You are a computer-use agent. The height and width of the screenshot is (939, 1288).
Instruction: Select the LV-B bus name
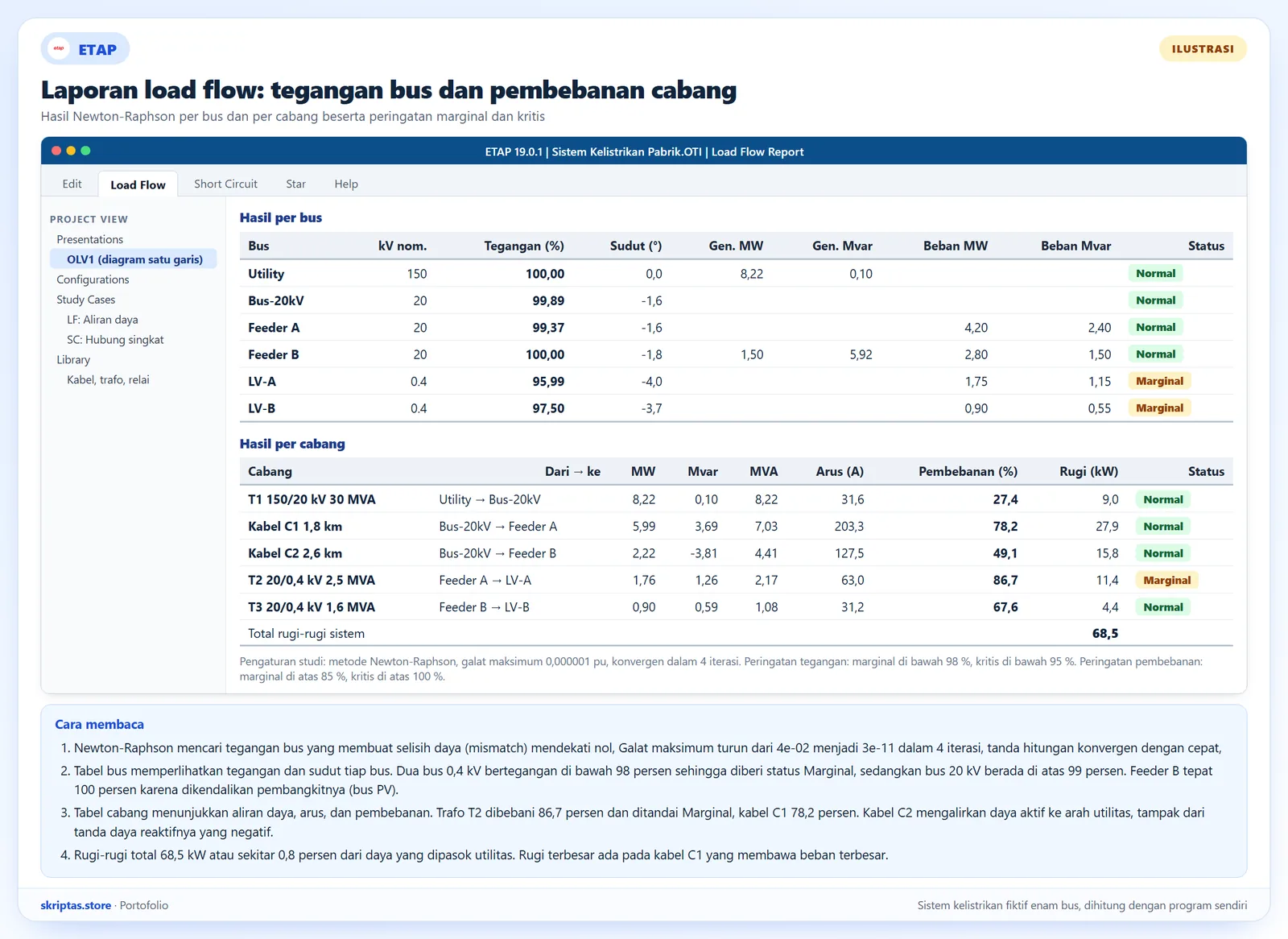pyautogui.click(x=262, y=408)
